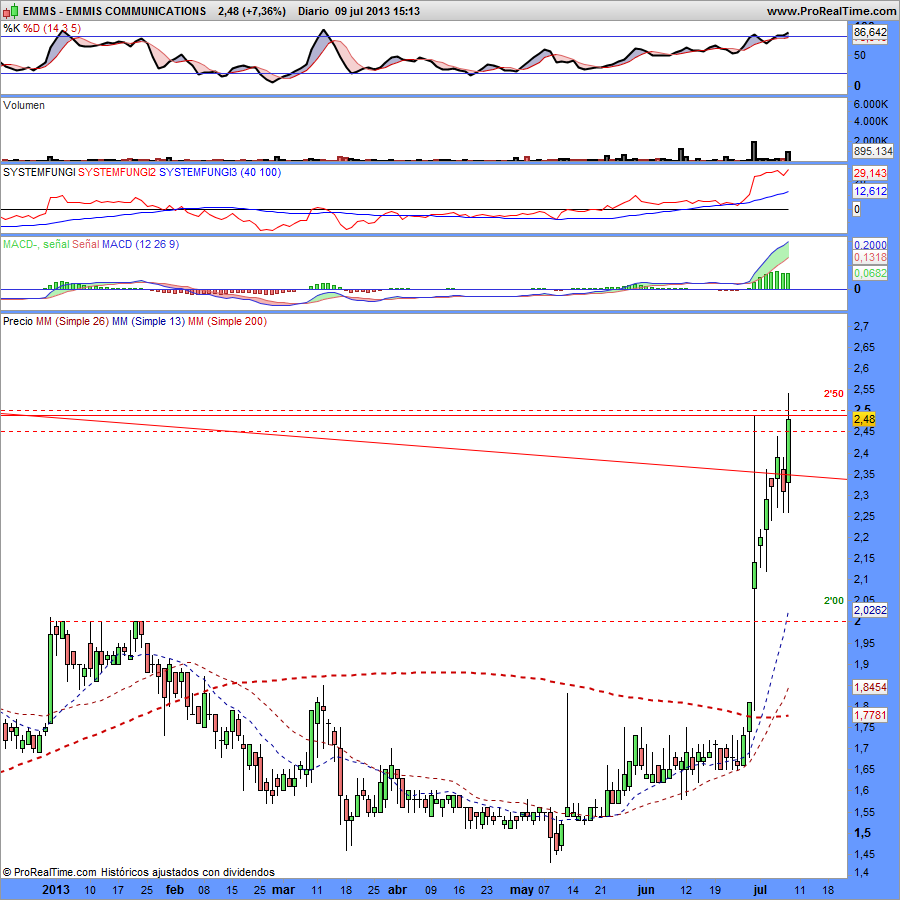
Task: Click the '1,4' price axis label
Action: [x=861, y=872]
